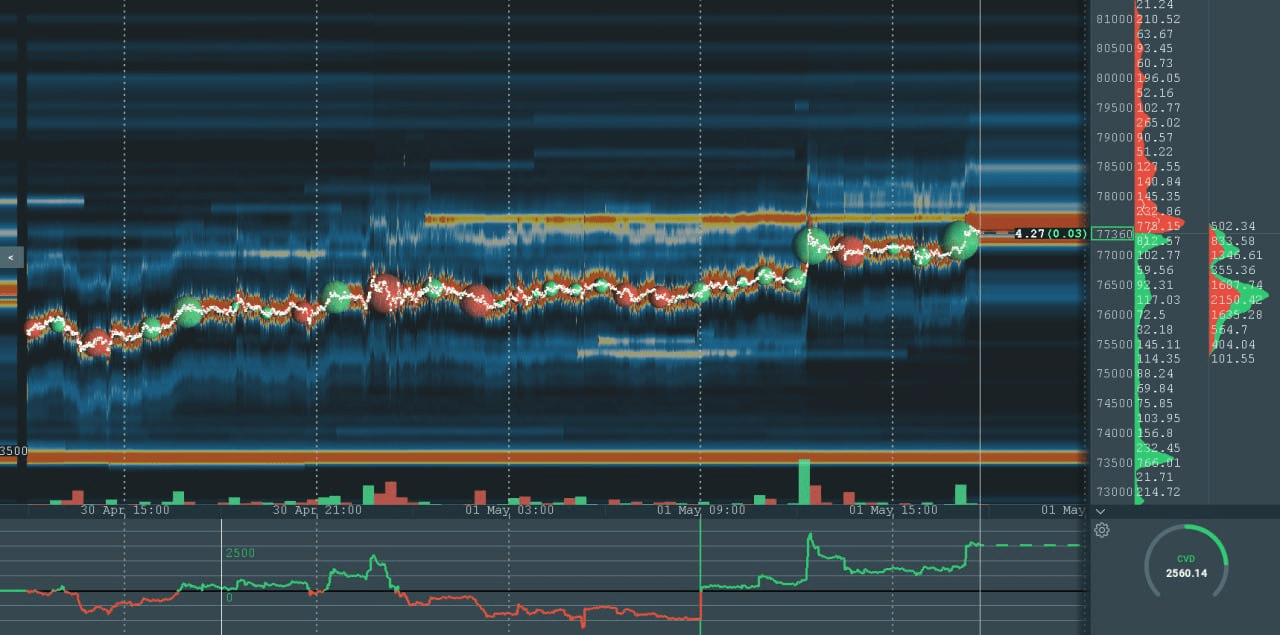The height and width of the screenshot is (635, 1280).
Task: Click the tallest green volume bar
Action: [x=804, y=482]
